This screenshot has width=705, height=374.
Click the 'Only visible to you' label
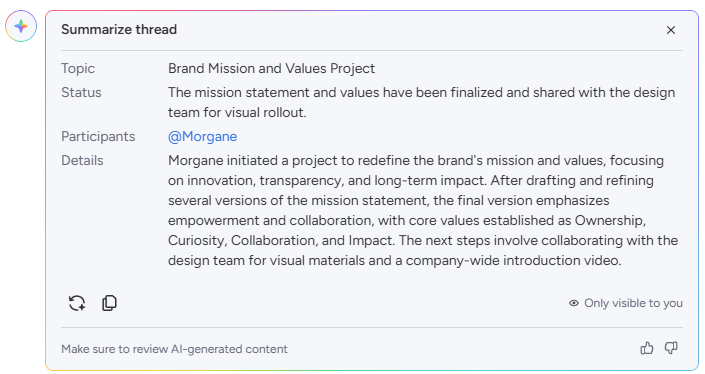click(x=633, y=303)
